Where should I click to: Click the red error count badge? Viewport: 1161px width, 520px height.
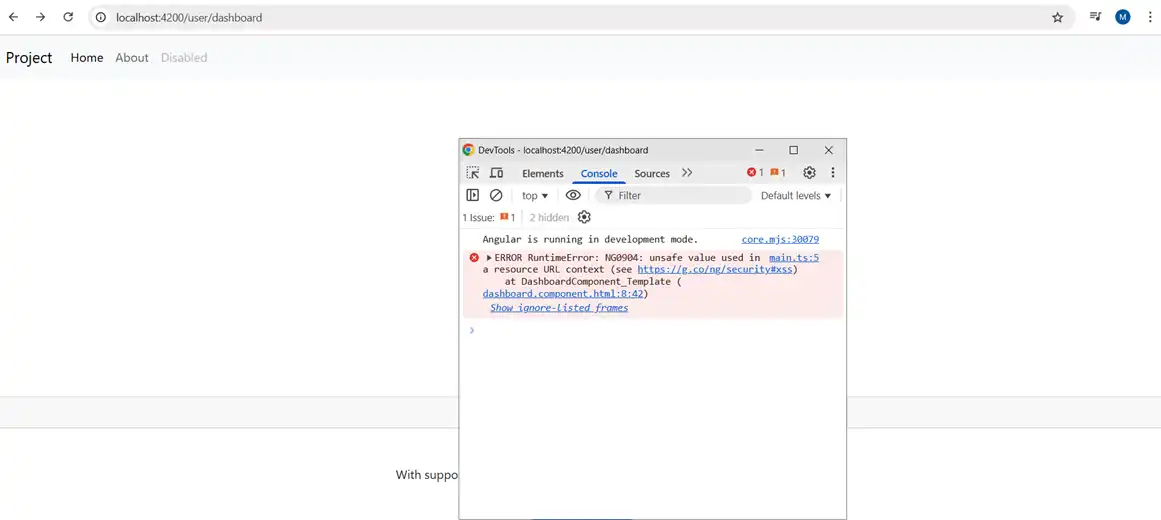[x=755, y=173]
